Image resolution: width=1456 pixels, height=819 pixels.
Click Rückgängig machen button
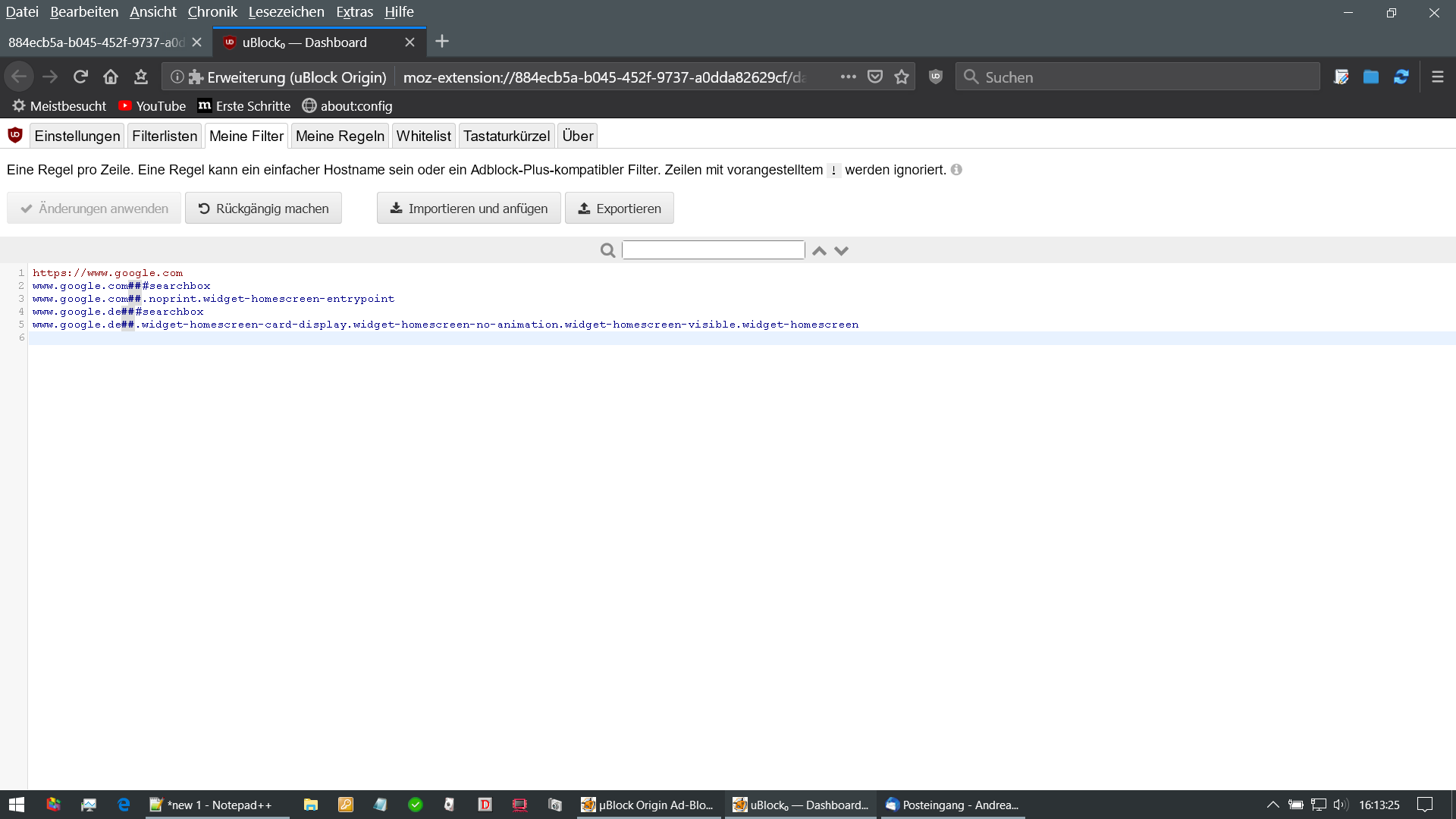coord(263,208)
